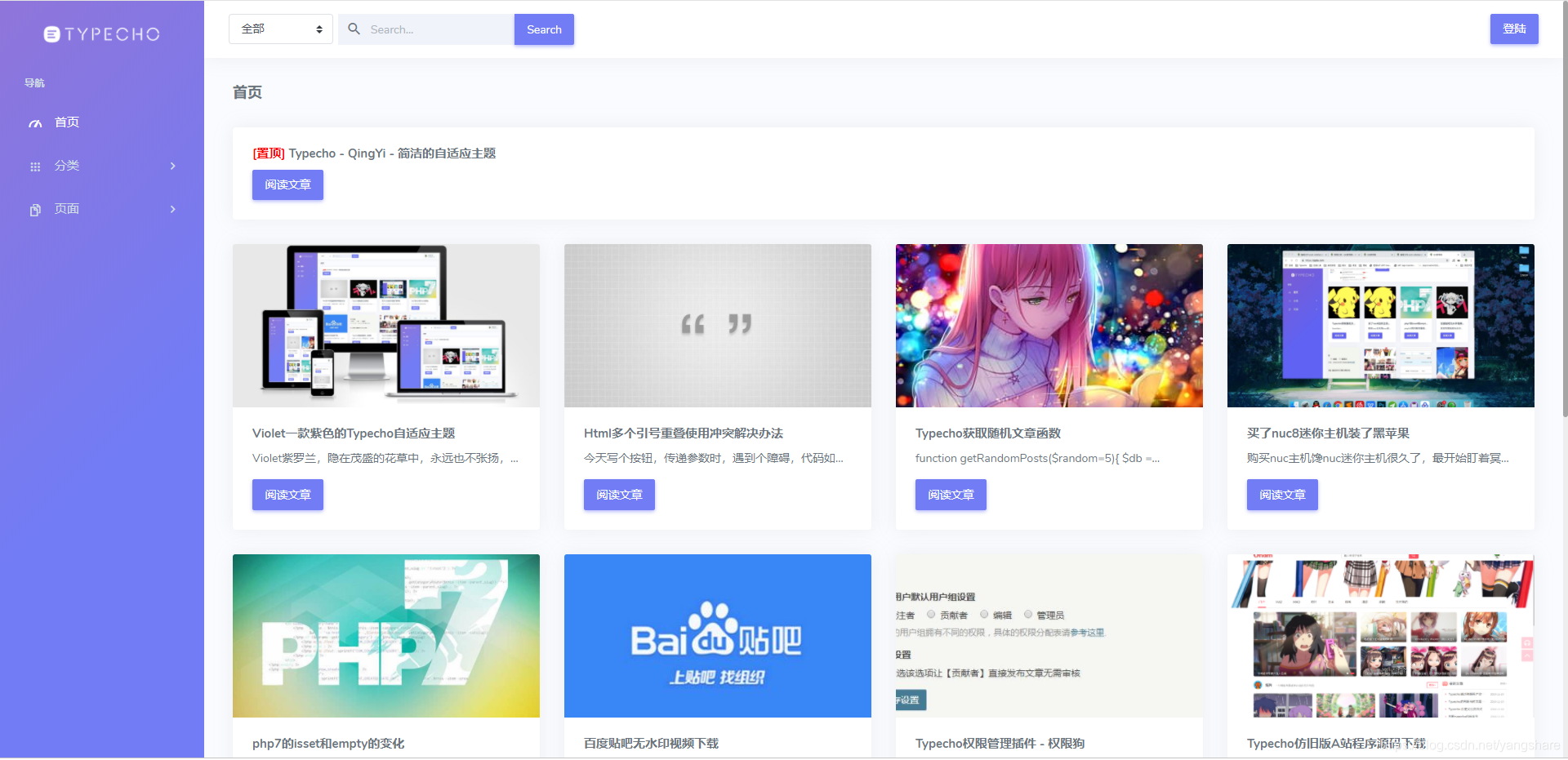This screenshot has height=760, width=1568.
Task: Open the PHP7 post thumbnail
Action: 386,636
